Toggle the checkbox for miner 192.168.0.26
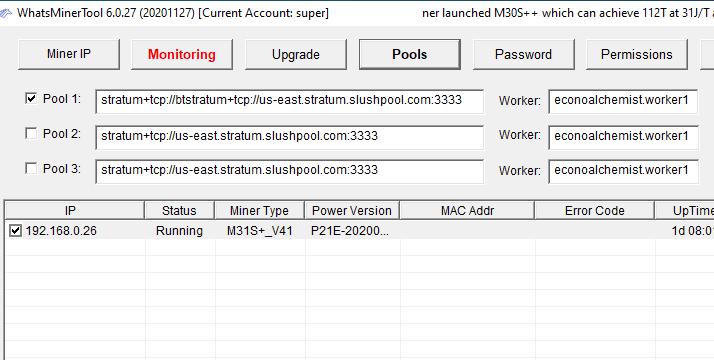The width and height of the screenshot is (714, 360). pyautogui.click(x=15, y=231)
